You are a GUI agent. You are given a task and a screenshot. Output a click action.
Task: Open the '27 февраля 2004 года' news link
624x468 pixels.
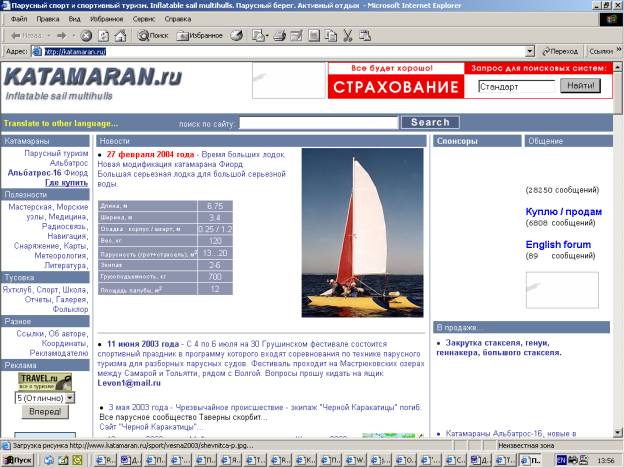point(150,154)
